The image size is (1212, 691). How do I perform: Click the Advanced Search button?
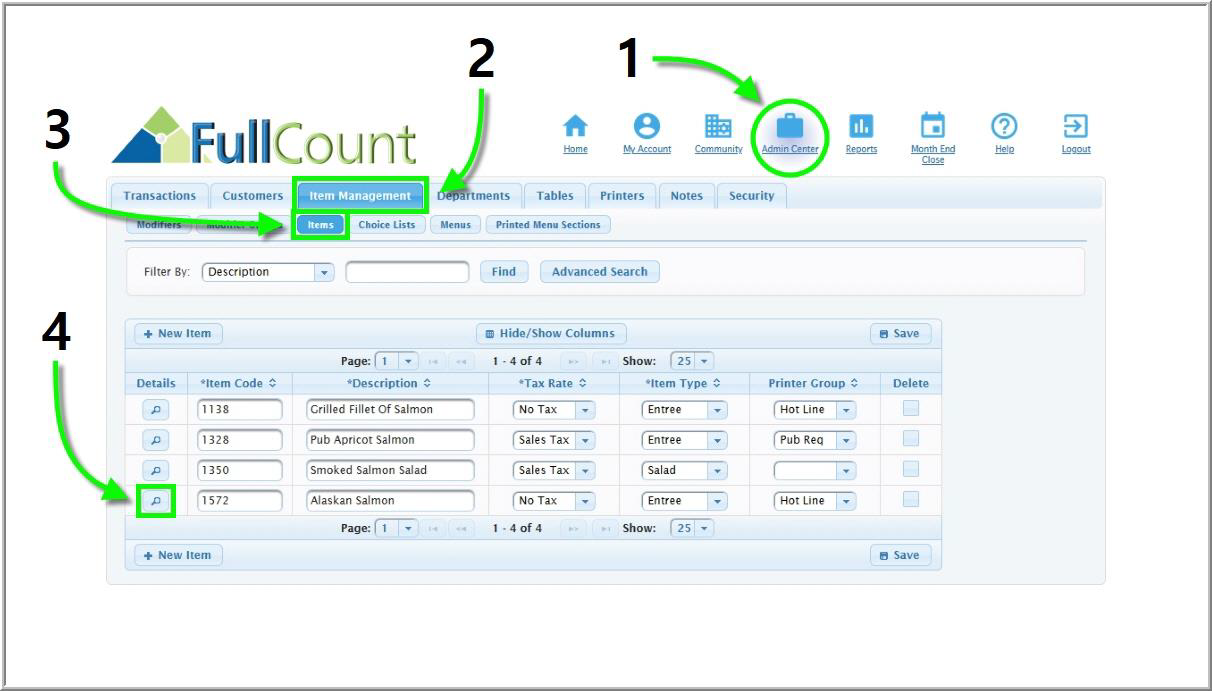(599, 272)
